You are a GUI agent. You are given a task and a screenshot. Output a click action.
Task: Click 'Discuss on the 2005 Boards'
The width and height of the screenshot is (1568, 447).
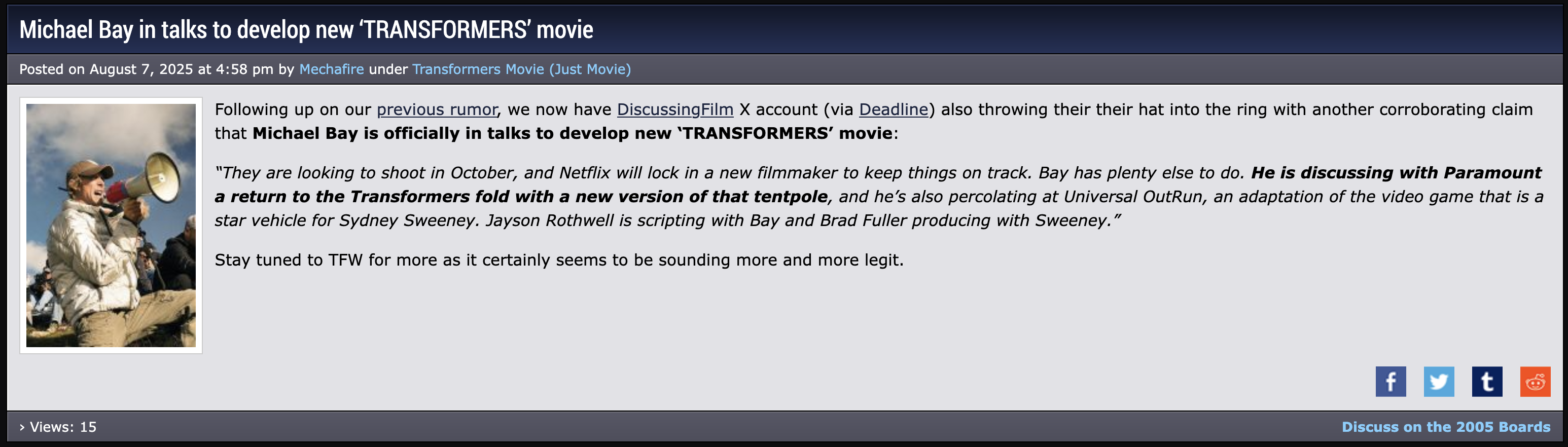point(1446,427)
